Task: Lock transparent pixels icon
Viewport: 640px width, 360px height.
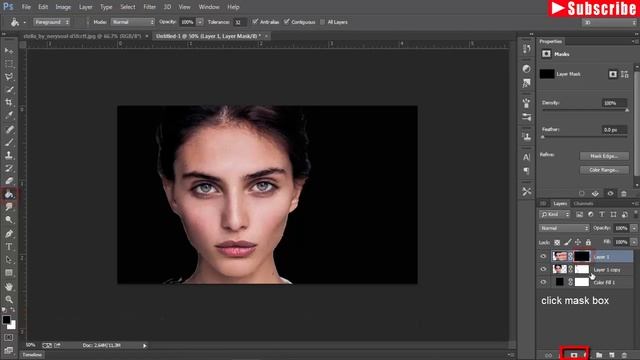Action: (557, 242)
